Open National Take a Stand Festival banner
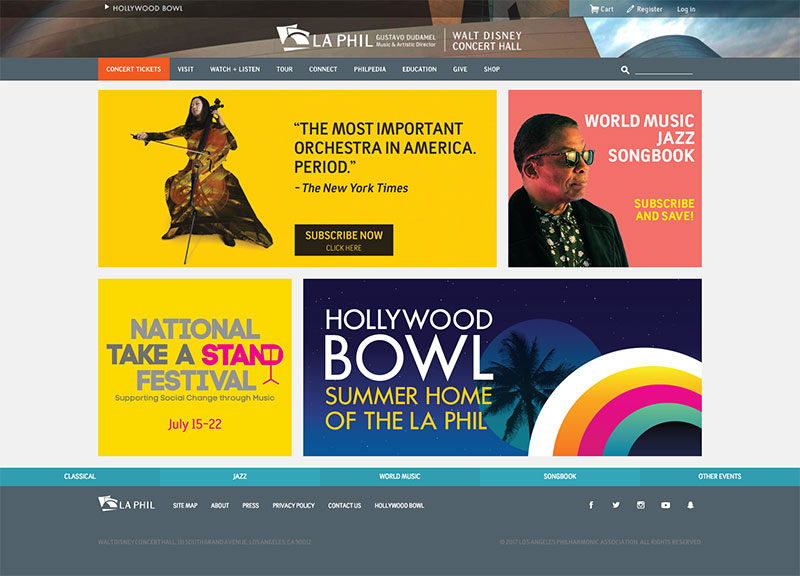Screen dimensions: 800x576 tap(195, 367)
